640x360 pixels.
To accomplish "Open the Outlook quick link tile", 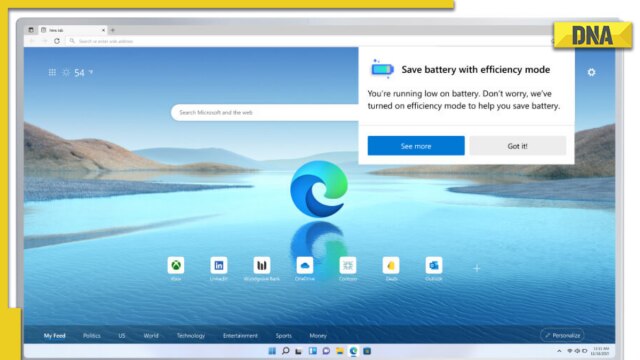I will [x=433, y=266].
